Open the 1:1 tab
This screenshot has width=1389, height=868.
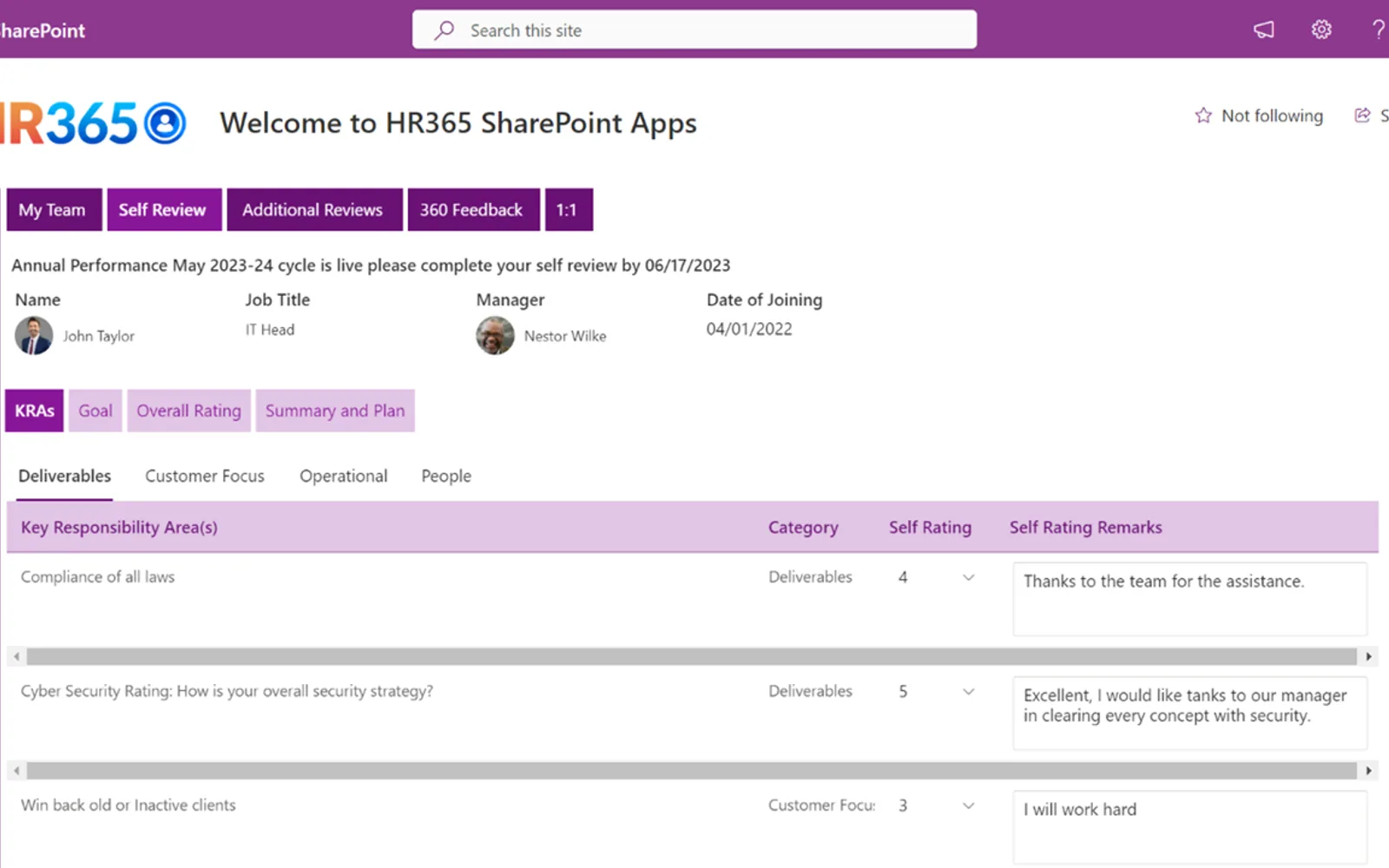coord(569,210)
